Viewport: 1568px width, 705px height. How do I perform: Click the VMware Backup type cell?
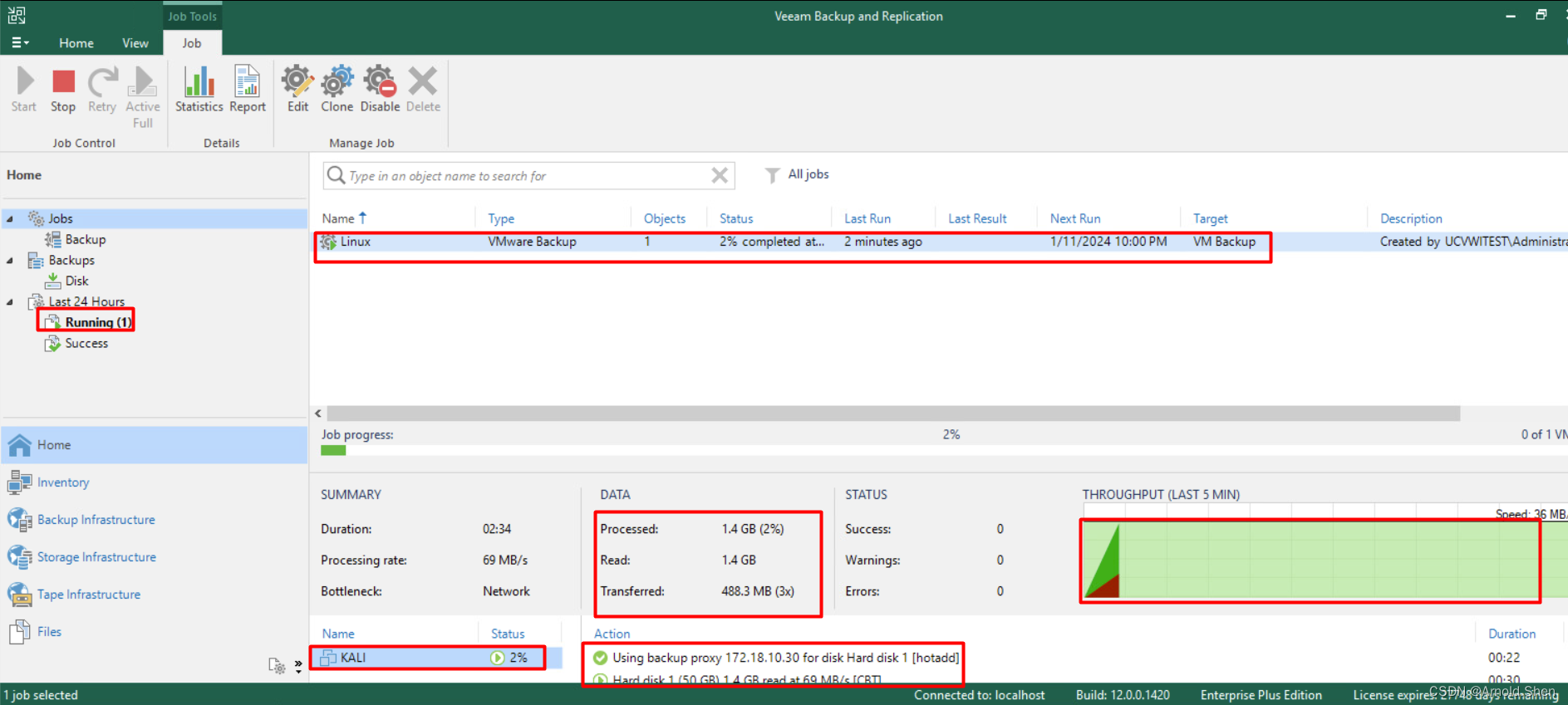532,242
